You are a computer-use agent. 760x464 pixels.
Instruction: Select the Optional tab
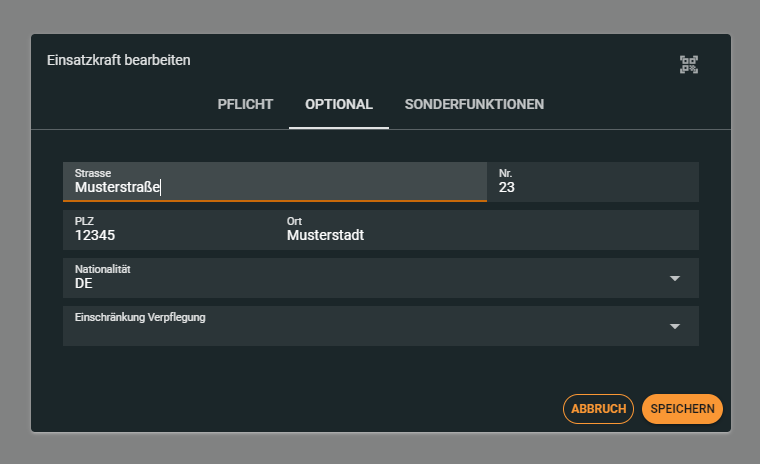pyautogui.click(x=339, y=105)
